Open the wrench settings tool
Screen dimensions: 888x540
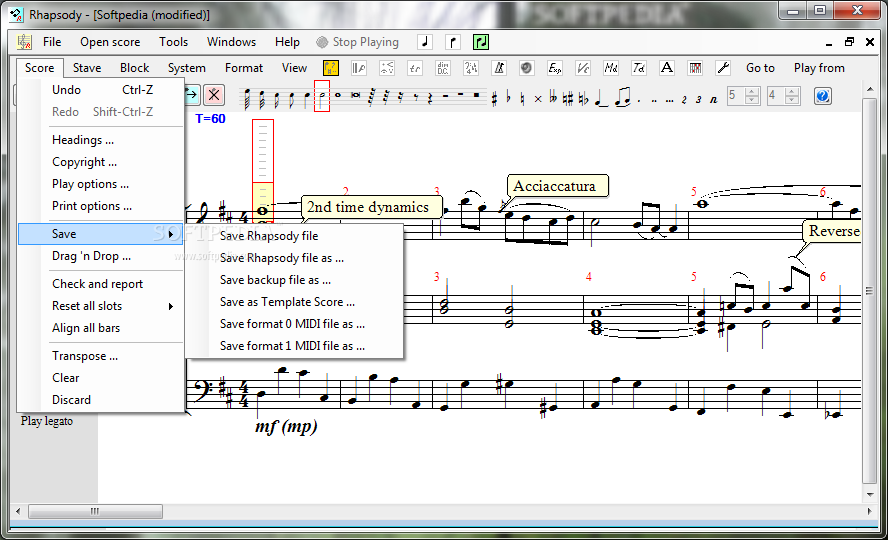click(x=723, y=68)
